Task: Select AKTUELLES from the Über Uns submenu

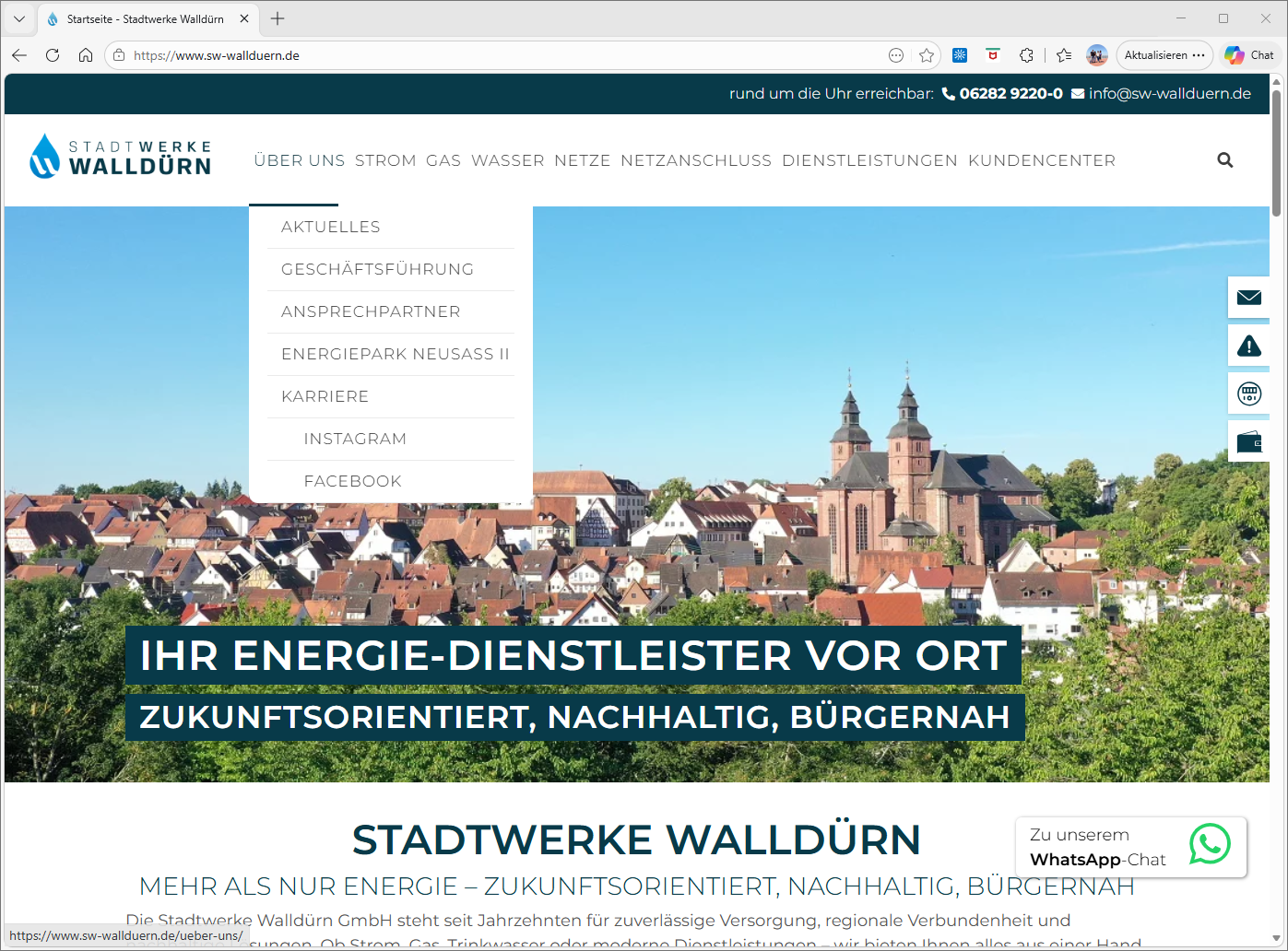Action: 331,227
